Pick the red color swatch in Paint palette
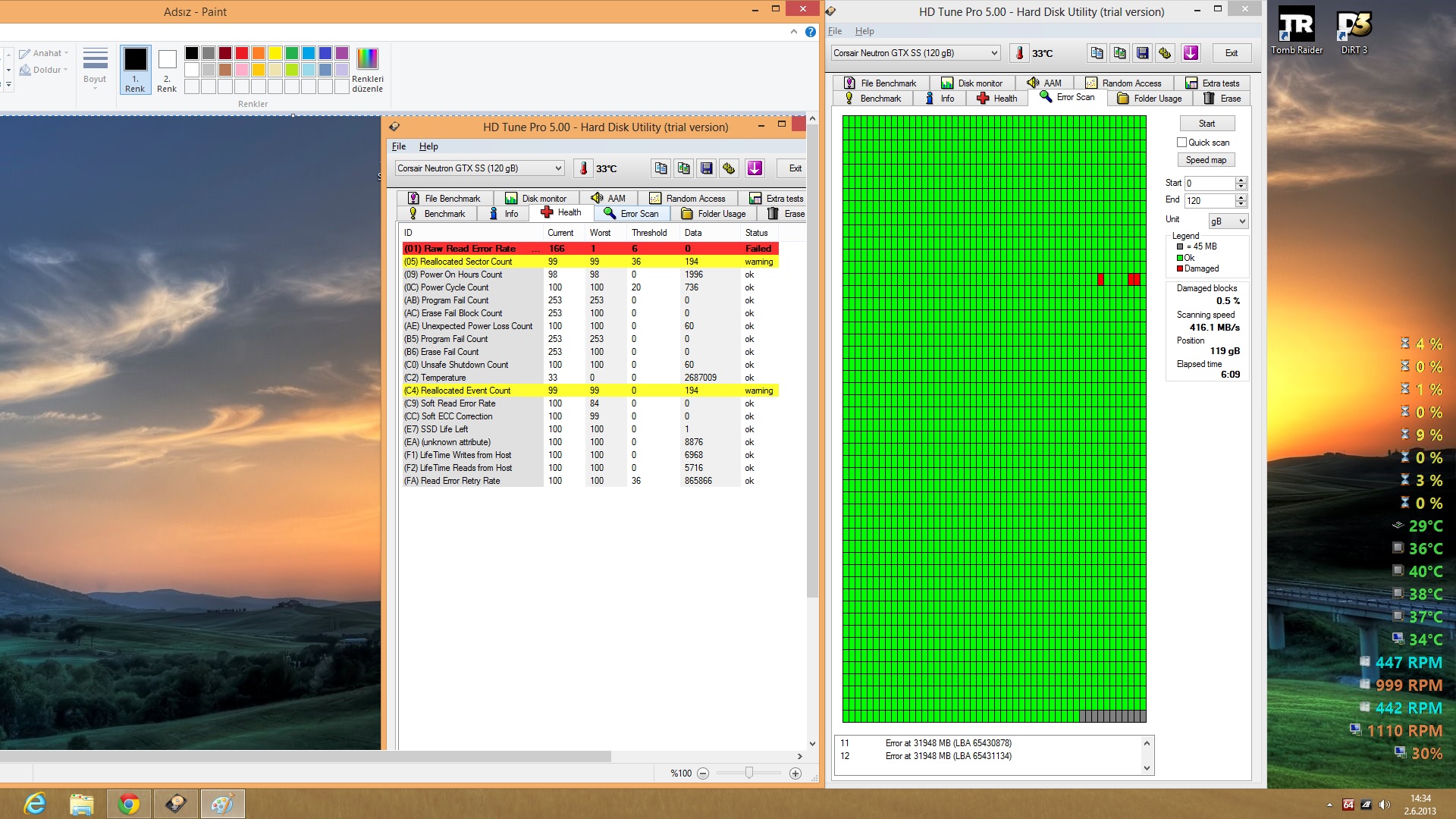1456x819 pixels. point(242,53)
